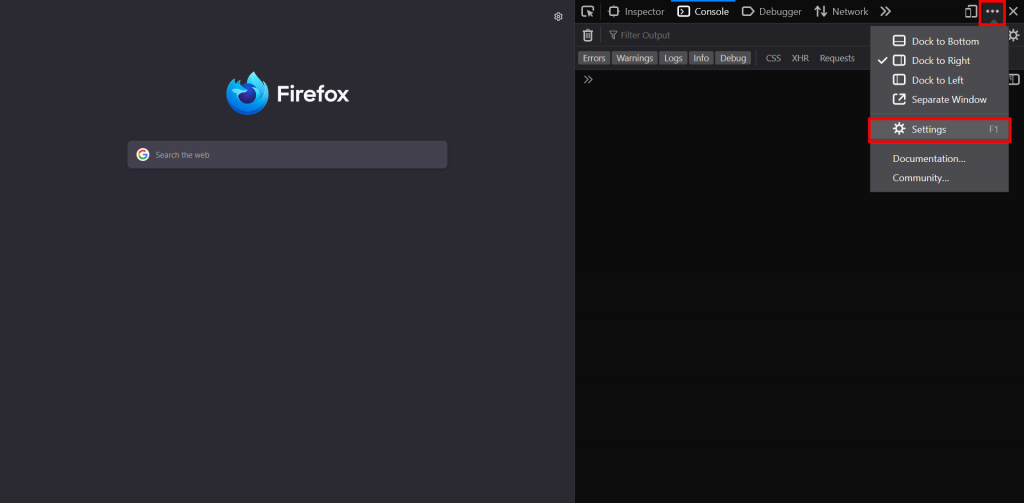Clear console output with trash icon
Image resolution: width=1024 pixels, height=503 pixels.
tap(588, 35)
